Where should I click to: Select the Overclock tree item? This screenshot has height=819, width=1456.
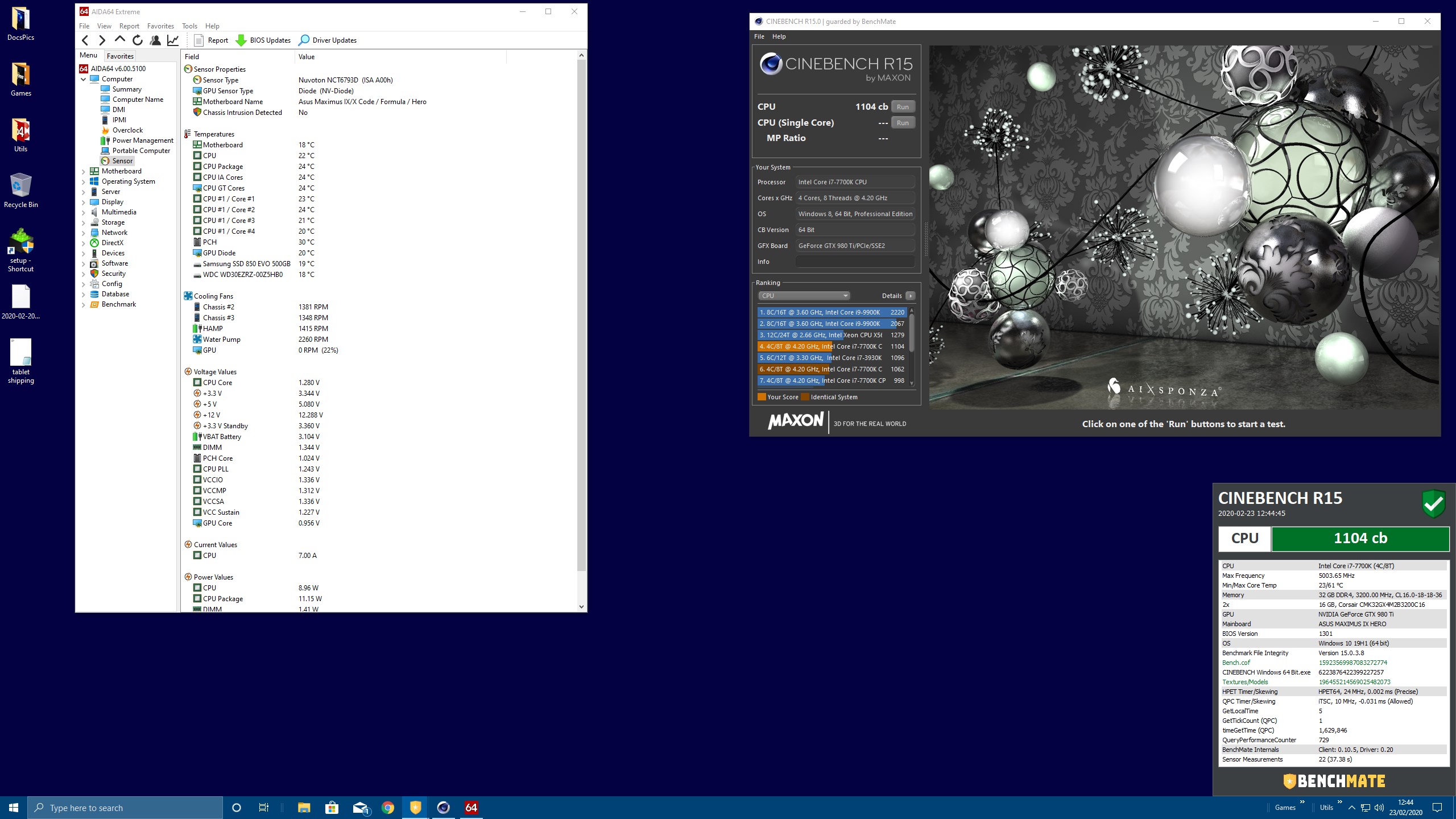tap(127, 130)
